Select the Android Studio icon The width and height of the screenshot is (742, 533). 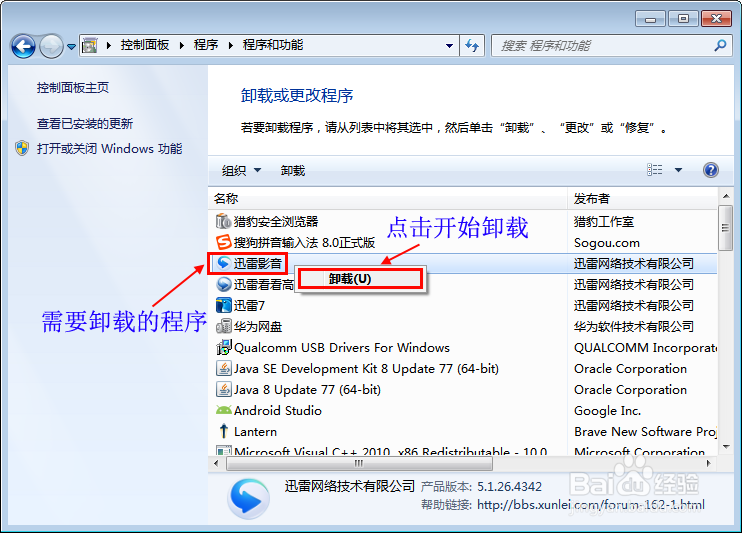click(223, 410)
